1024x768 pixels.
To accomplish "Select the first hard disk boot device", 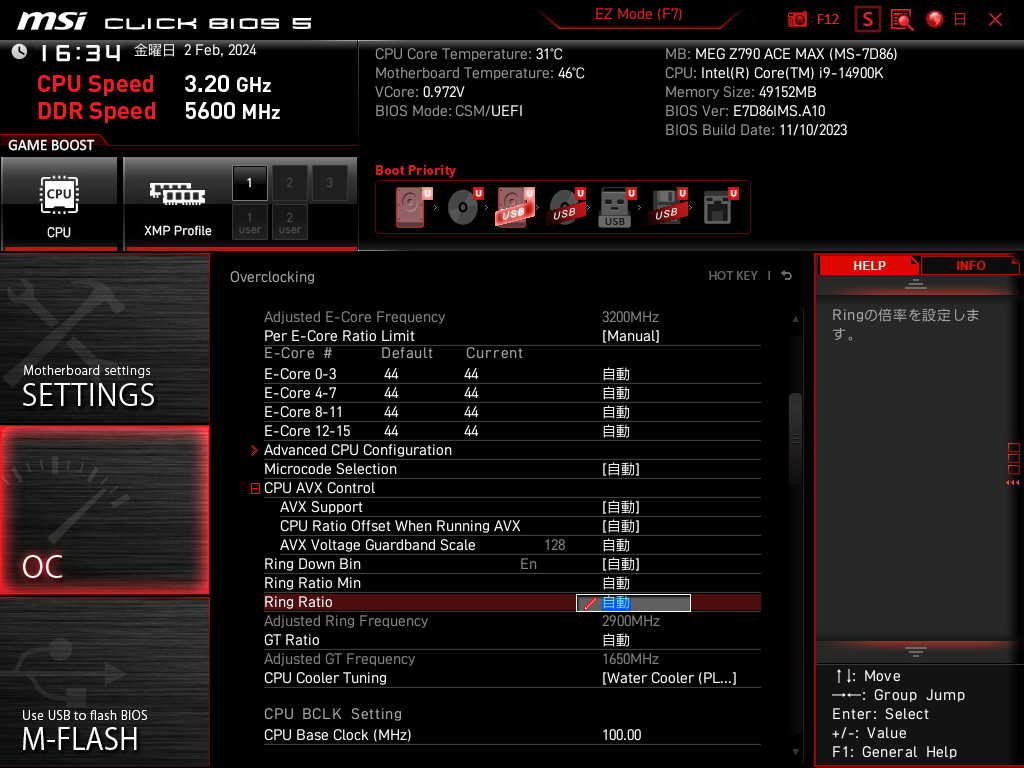I will pyautogui.click(x=413, y=207).
